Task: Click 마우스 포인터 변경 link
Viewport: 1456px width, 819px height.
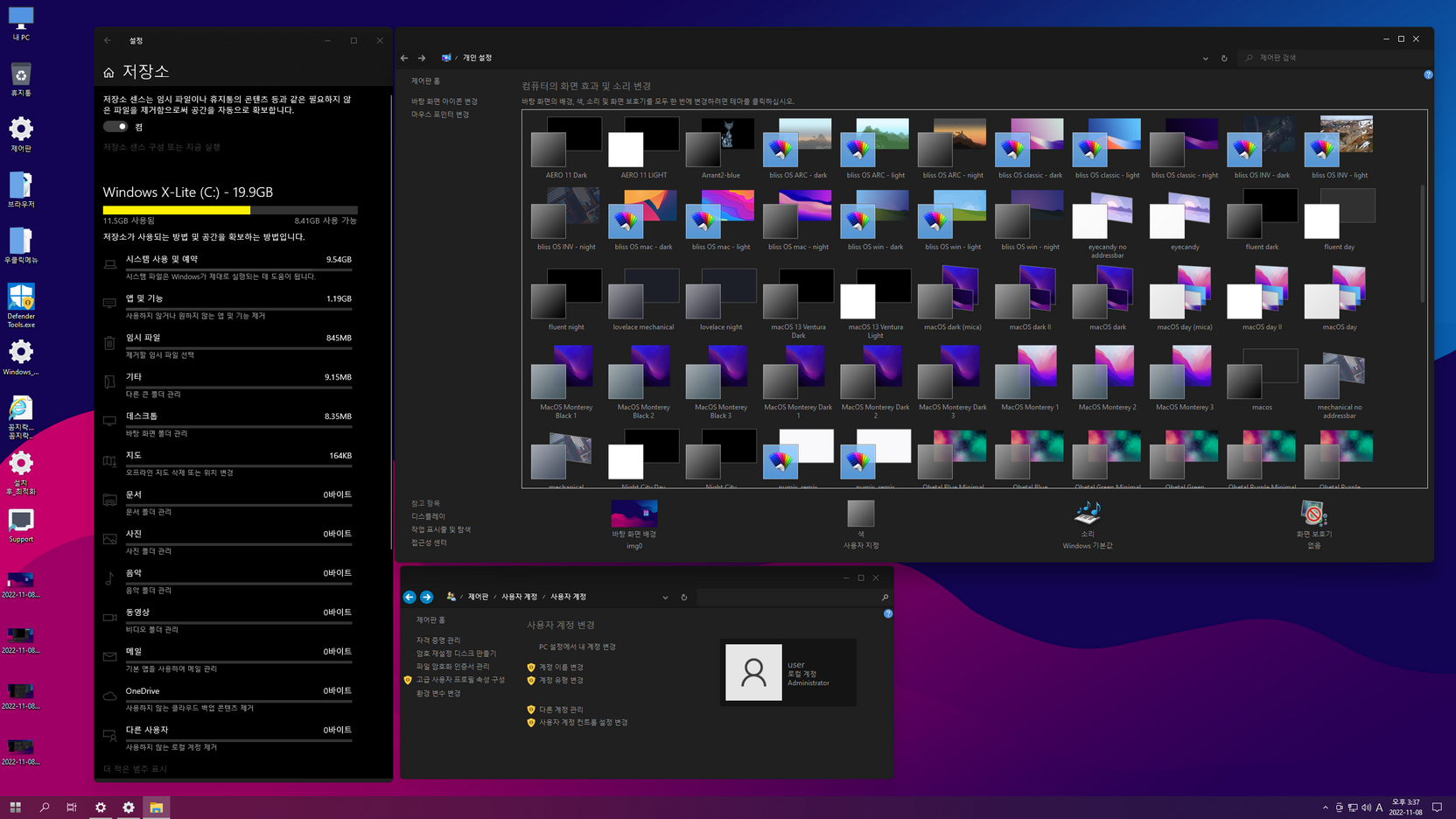Action: click(x=440, y=115)
